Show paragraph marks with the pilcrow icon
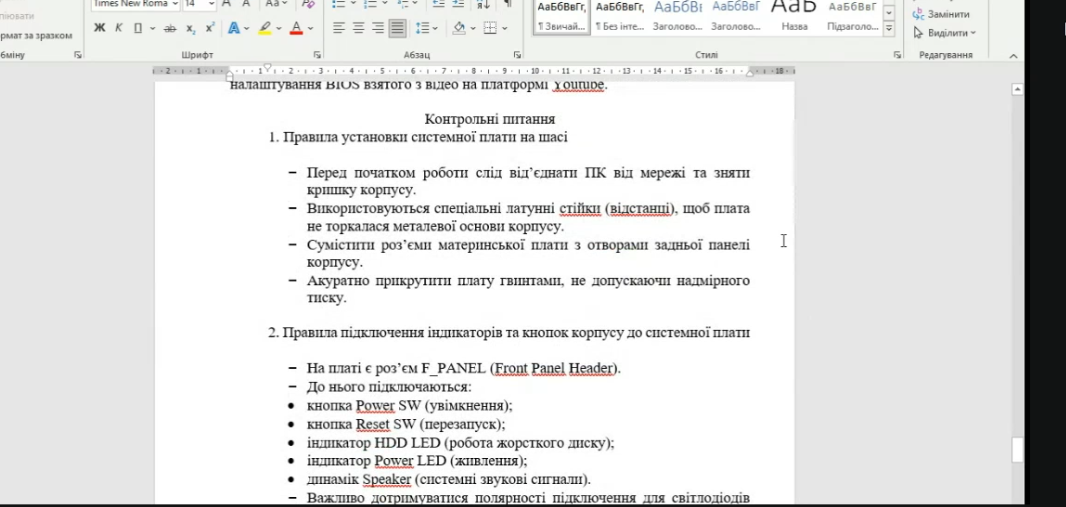This screenshot has height=507, width=1066. (x=508, y=3)
